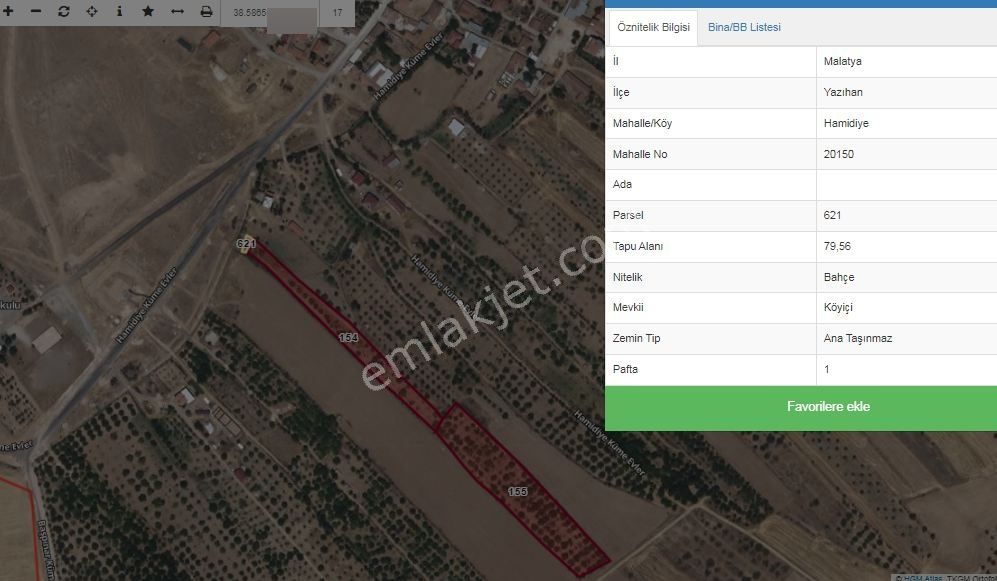Click the zoom in plus icon

(8, 12)
